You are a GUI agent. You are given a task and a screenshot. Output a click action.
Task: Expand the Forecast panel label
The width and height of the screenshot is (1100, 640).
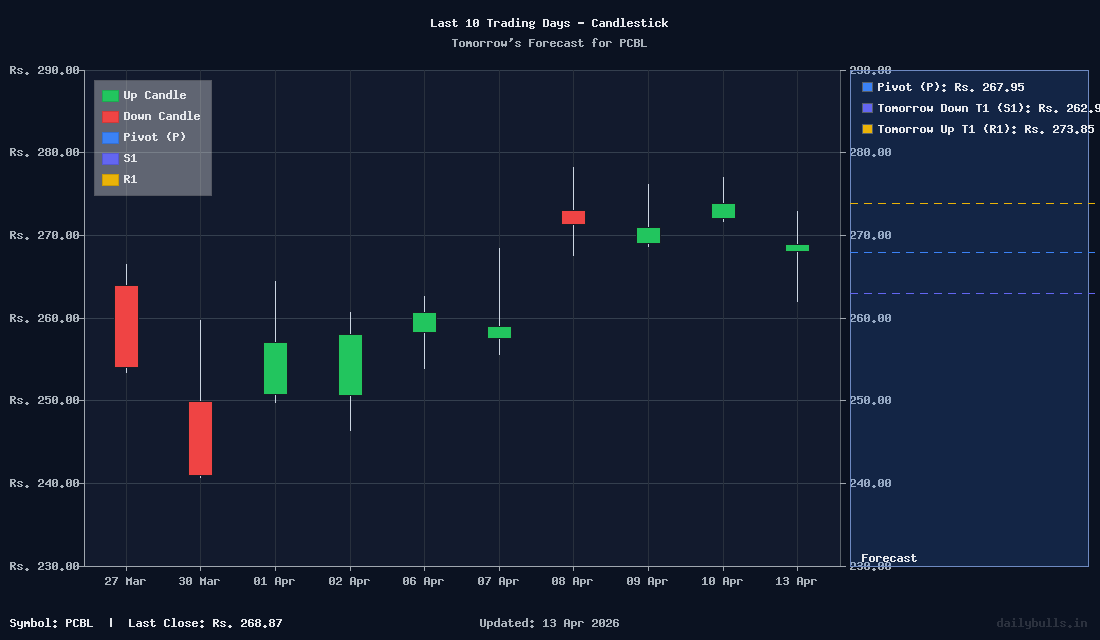click(890, 558)
